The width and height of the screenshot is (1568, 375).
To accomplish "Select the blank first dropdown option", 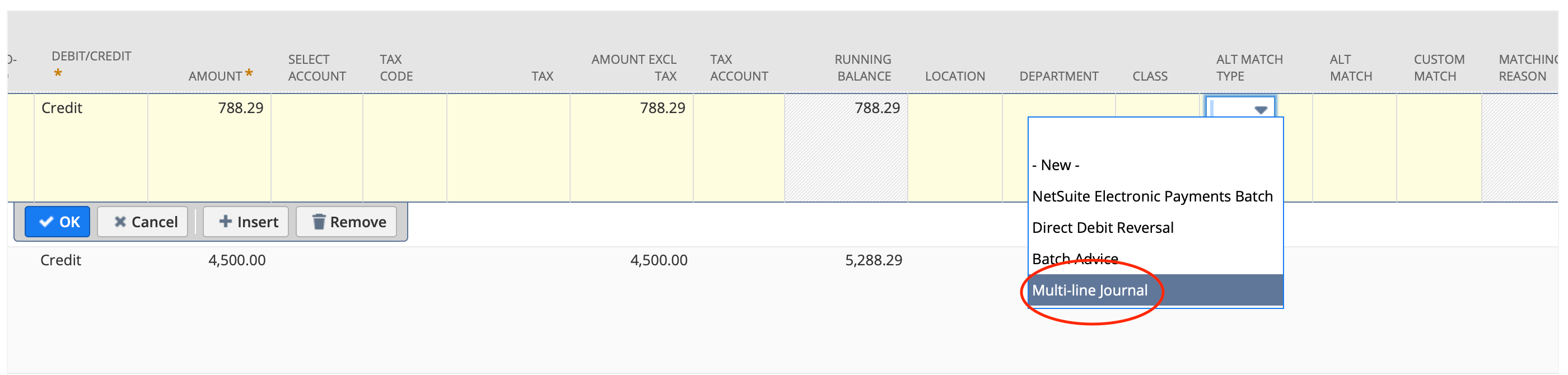I will pos(1155,134).
